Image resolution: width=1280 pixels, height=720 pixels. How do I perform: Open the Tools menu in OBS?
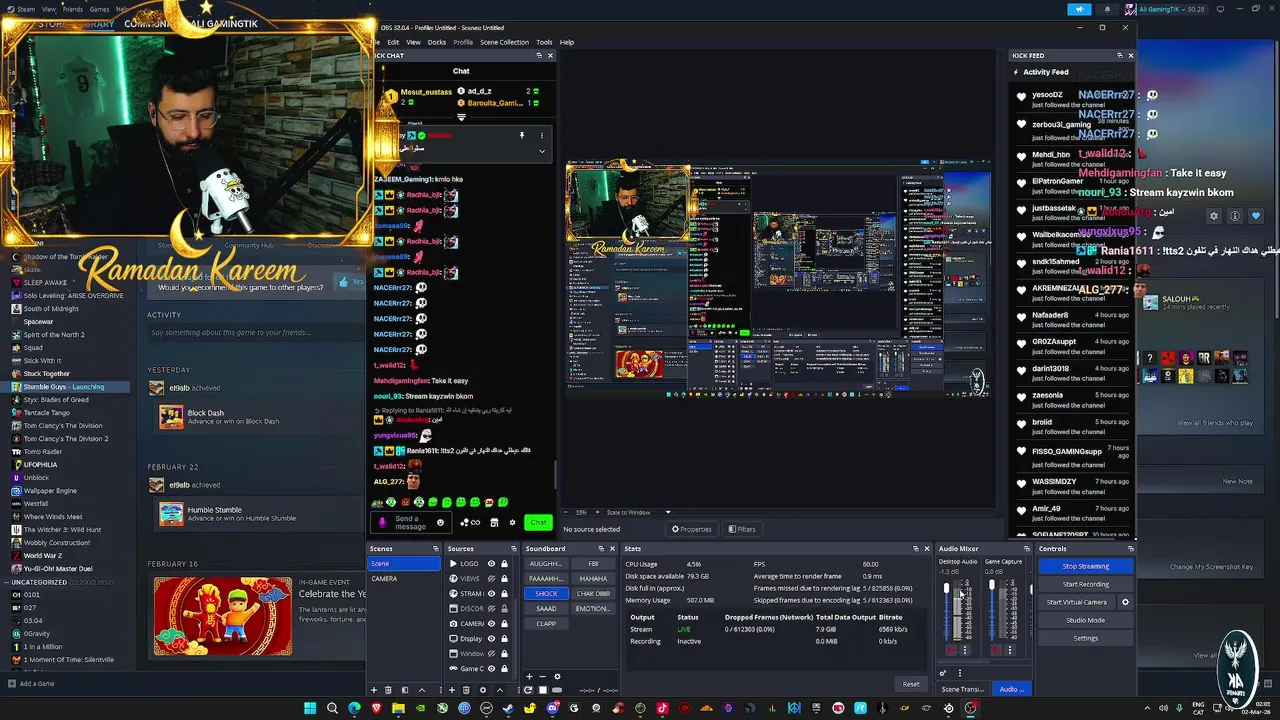click(544, 42)
